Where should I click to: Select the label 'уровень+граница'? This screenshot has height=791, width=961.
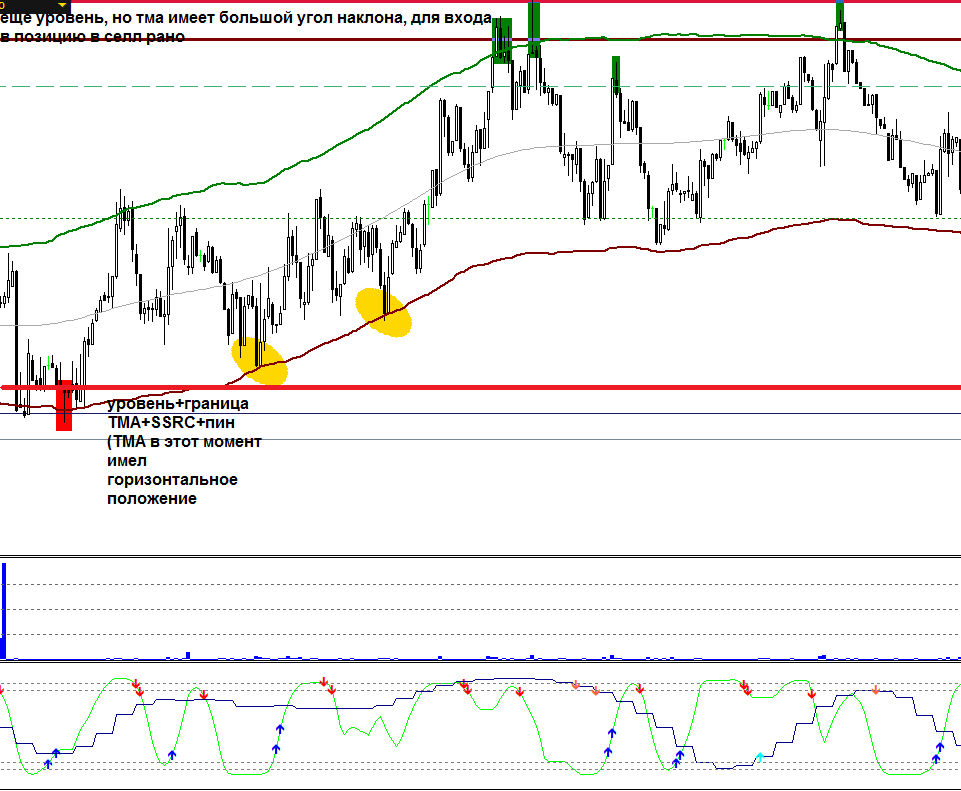click(178, 404)
